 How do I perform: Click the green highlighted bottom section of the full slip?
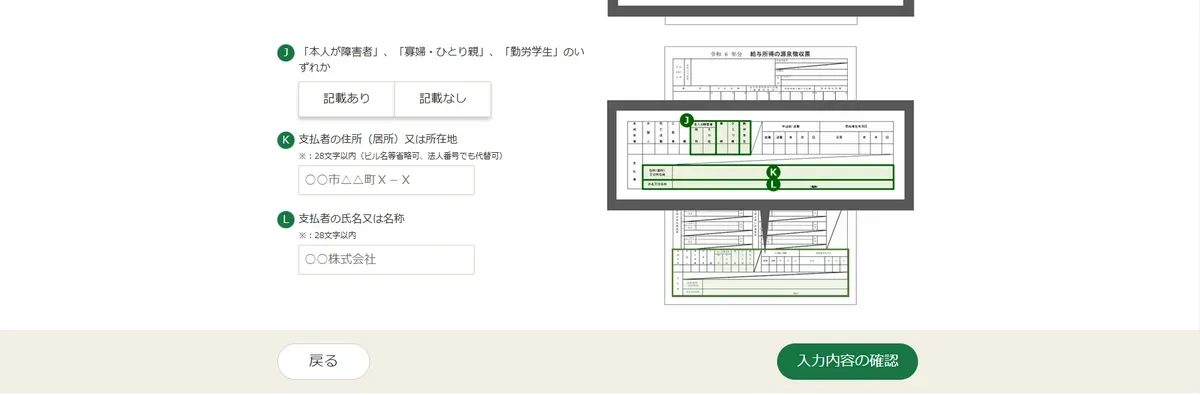(x=760, y=273)
